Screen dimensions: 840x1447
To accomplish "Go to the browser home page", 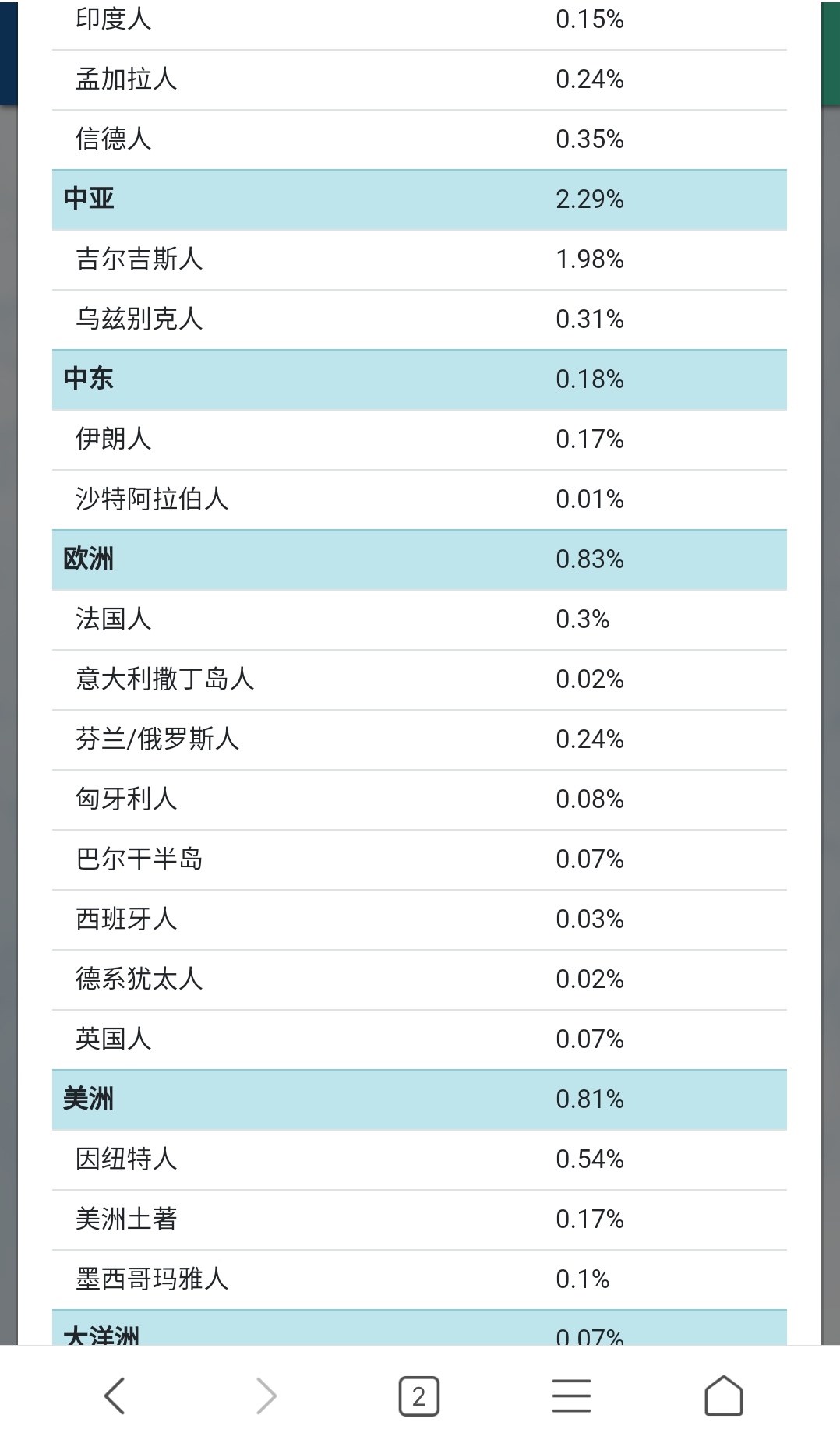I will (724, 1396).
